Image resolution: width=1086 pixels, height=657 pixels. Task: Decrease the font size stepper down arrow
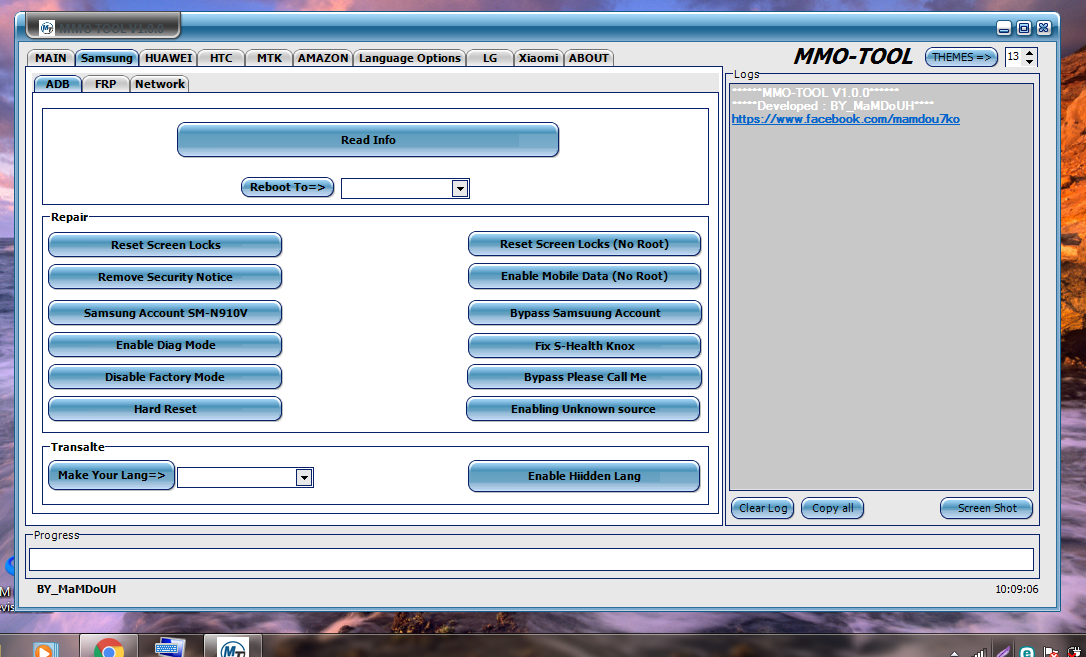pos(1029,62)
